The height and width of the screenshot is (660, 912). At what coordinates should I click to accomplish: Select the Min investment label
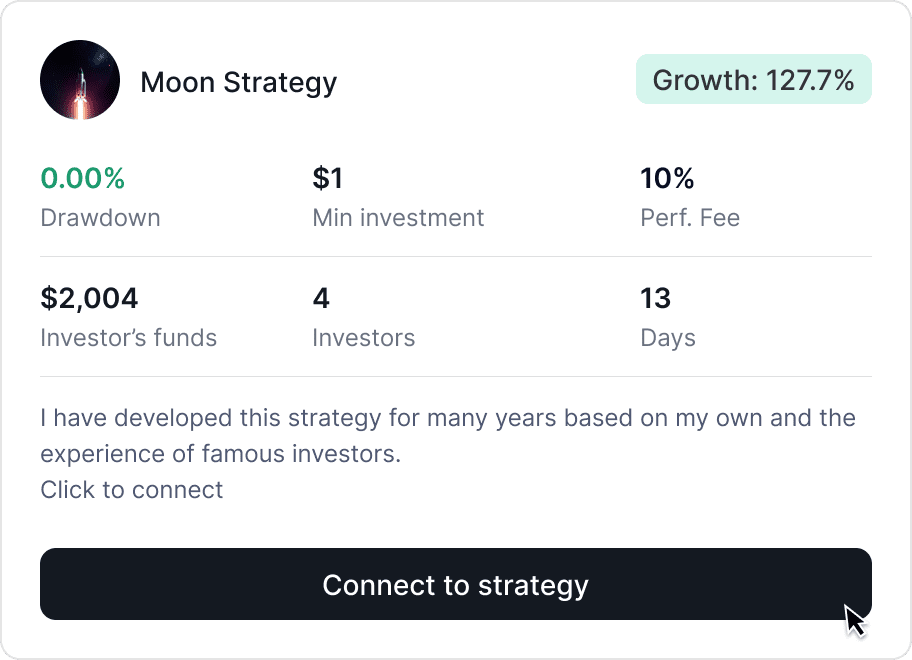click(398, 218)
